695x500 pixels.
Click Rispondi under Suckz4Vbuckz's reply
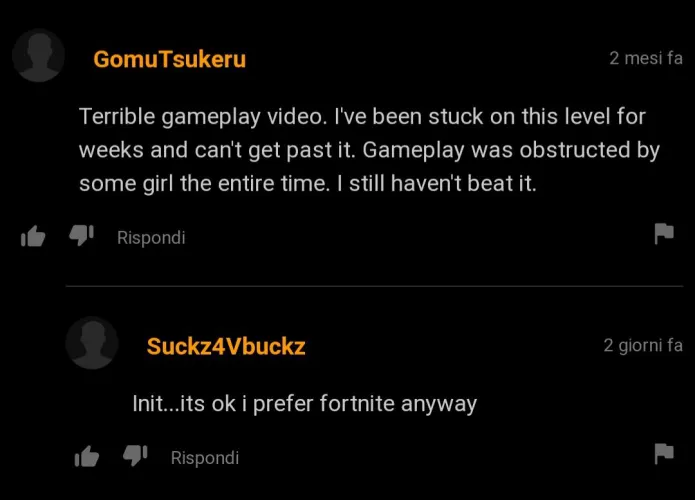(x=205, y=458)
